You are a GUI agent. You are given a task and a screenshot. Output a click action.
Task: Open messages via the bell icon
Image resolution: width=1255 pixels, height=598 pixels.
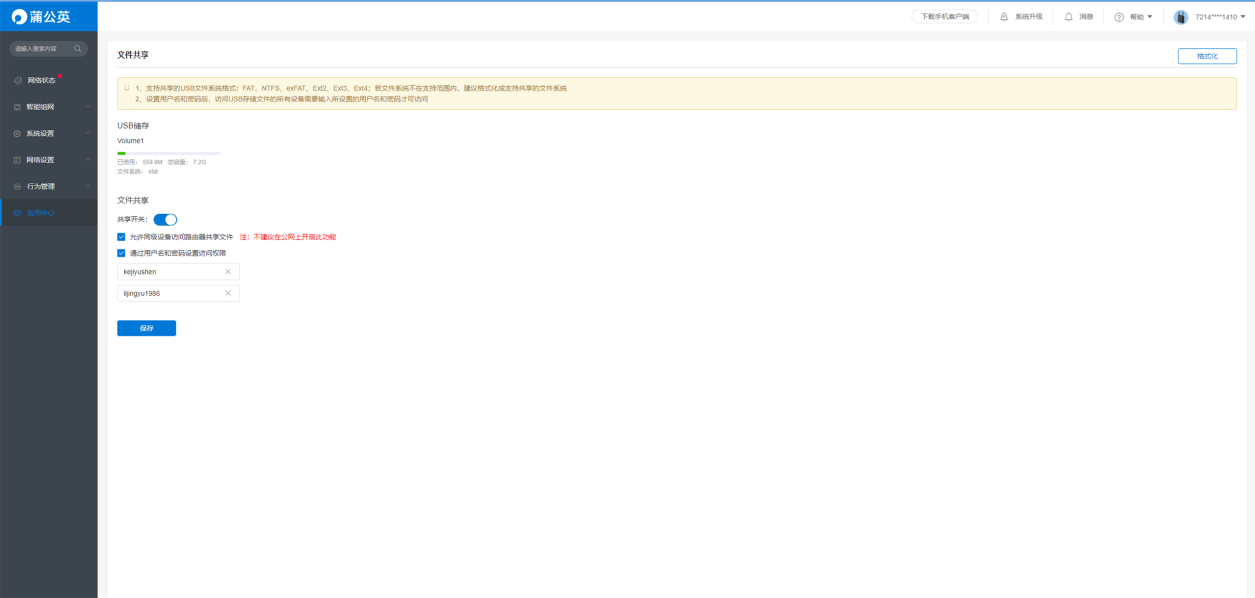click(x=1068, y=16)
